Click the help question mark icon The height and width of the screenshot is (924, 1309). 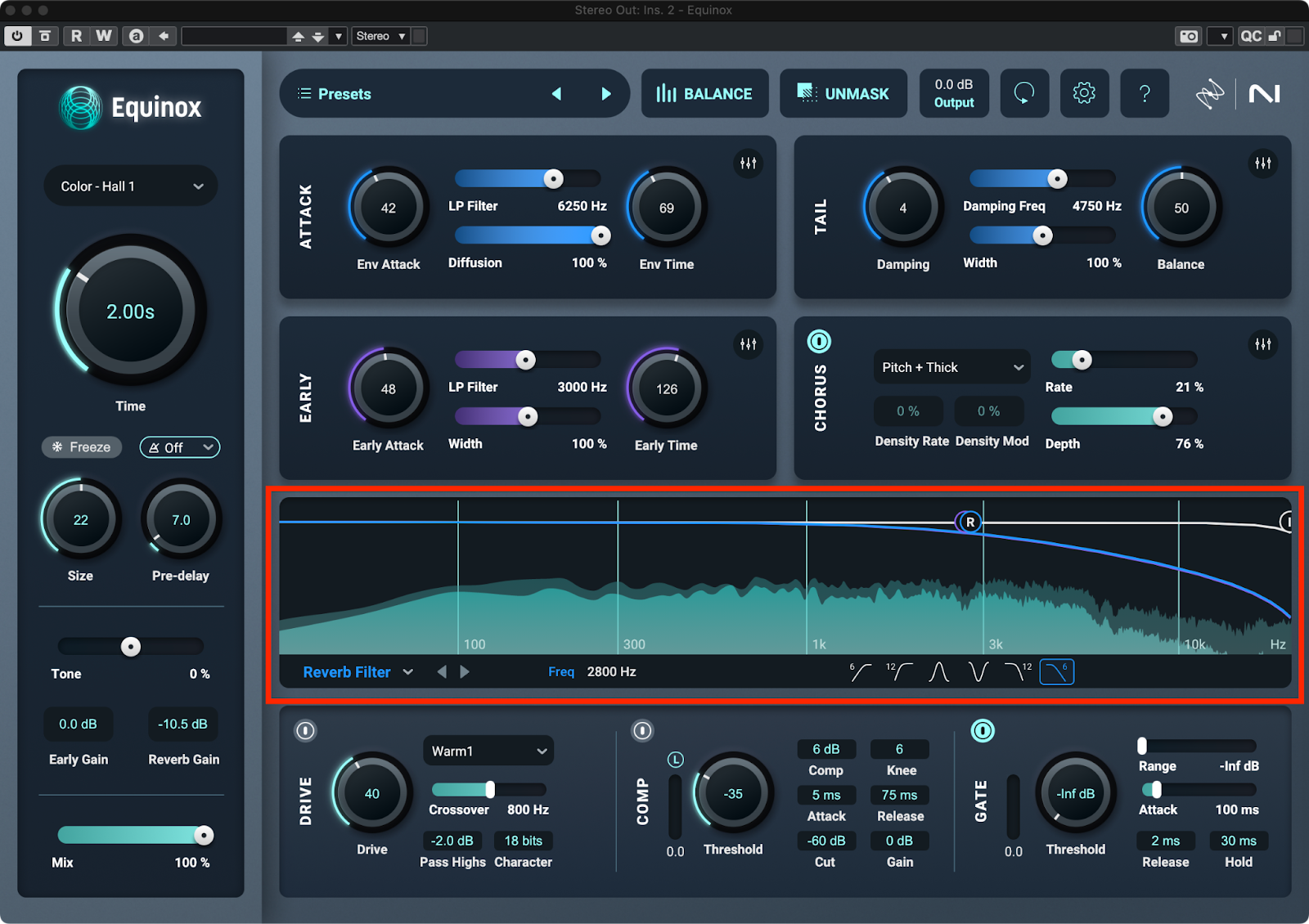point(1144,93)
